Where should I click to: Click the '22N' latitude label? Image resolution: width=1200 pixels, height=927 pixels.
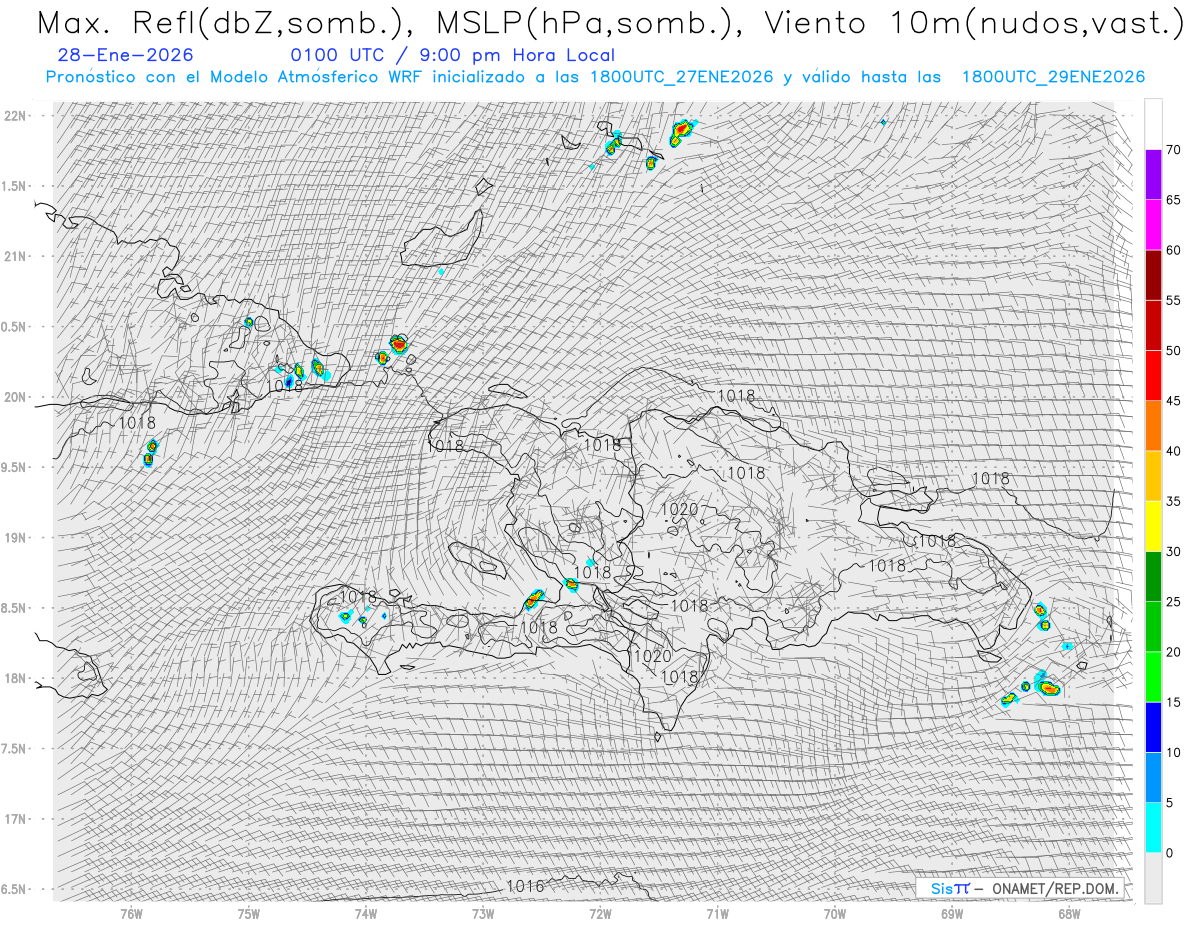coord(15,116)
